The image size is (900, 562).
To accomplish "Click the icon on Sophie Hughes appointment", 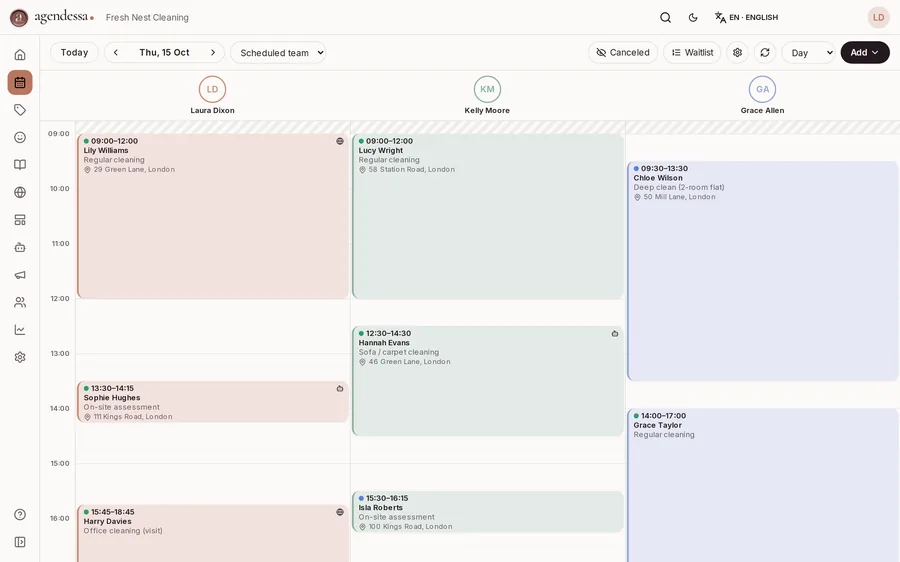I will [x=340, y=389].
